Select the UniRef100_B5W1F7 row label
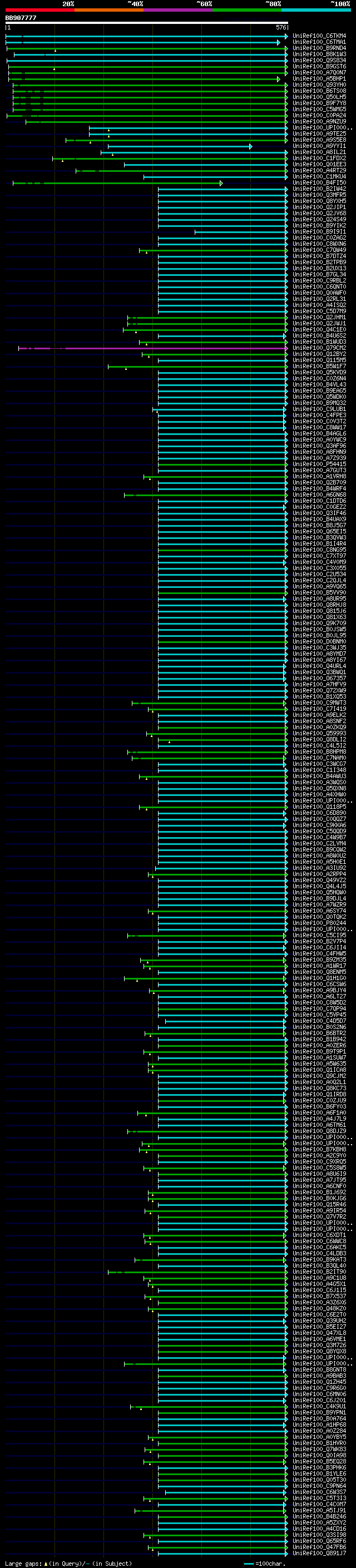Viewport: 356px width, 1568px height. [319, 367]
